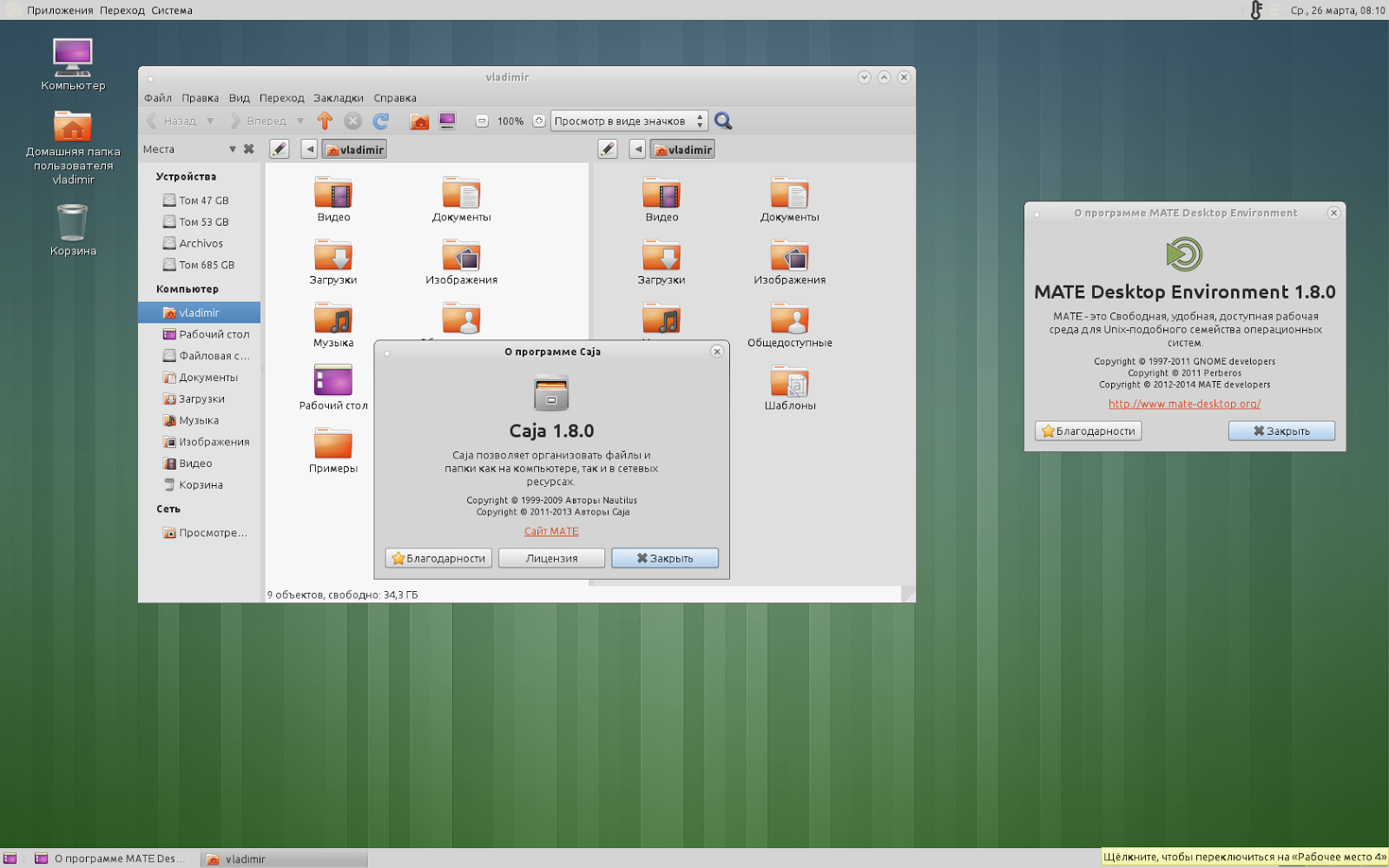Image resolution: width=1389 pixels, height=868 pixels.
Task: Open the Home folder toolbar icon
Action: pos(419,121)
